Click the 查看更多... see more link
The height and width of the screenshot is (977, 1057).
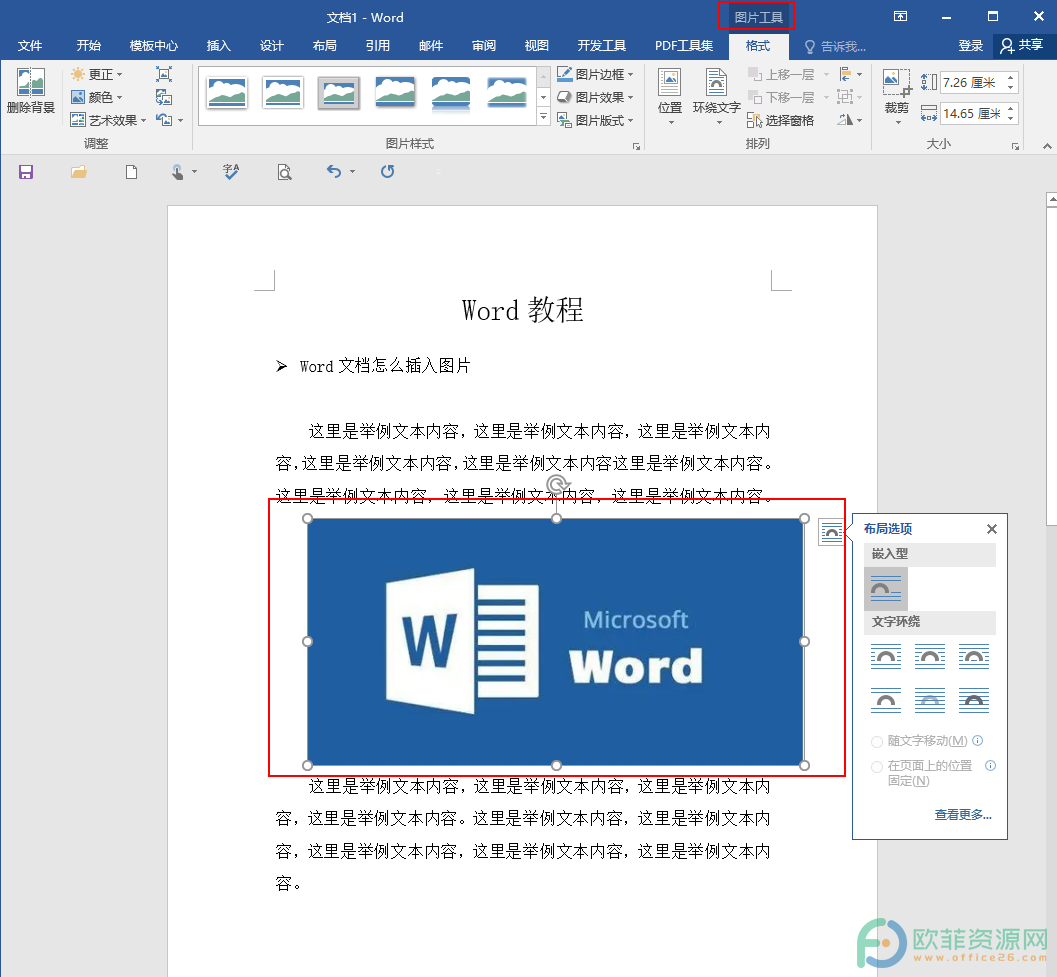pos(963,815)
